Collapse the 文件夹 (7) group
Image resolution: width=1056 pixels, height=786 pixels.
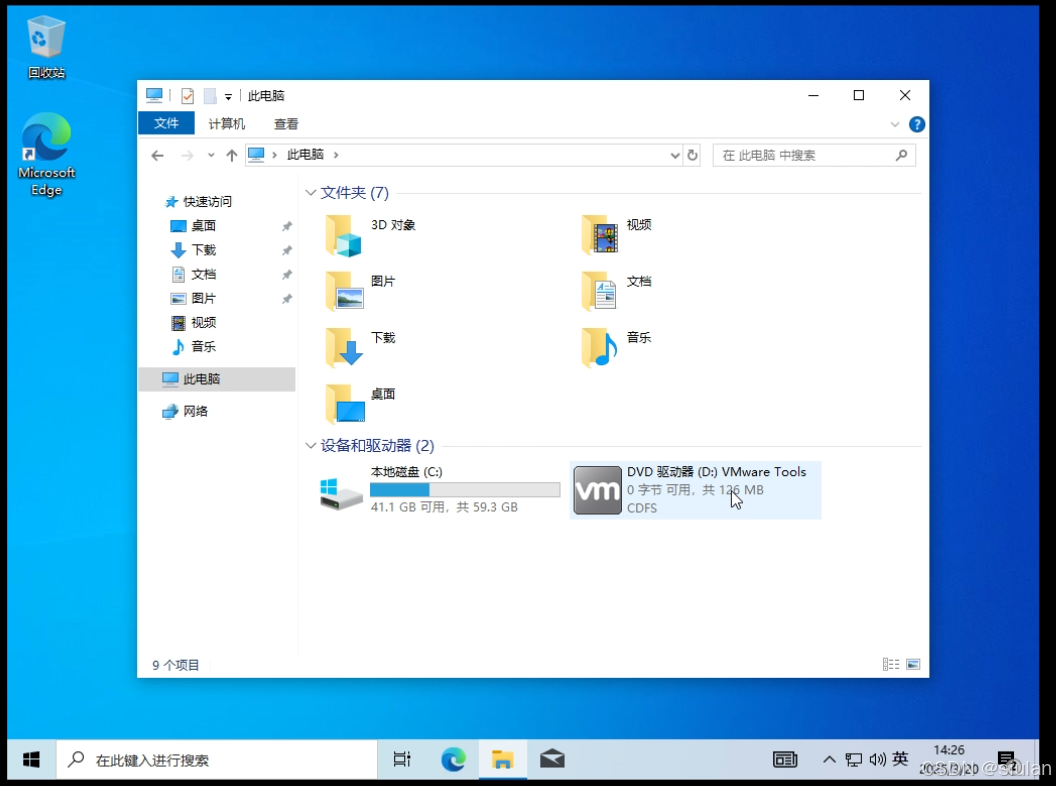pyautogui.click(x=310, y=193)
